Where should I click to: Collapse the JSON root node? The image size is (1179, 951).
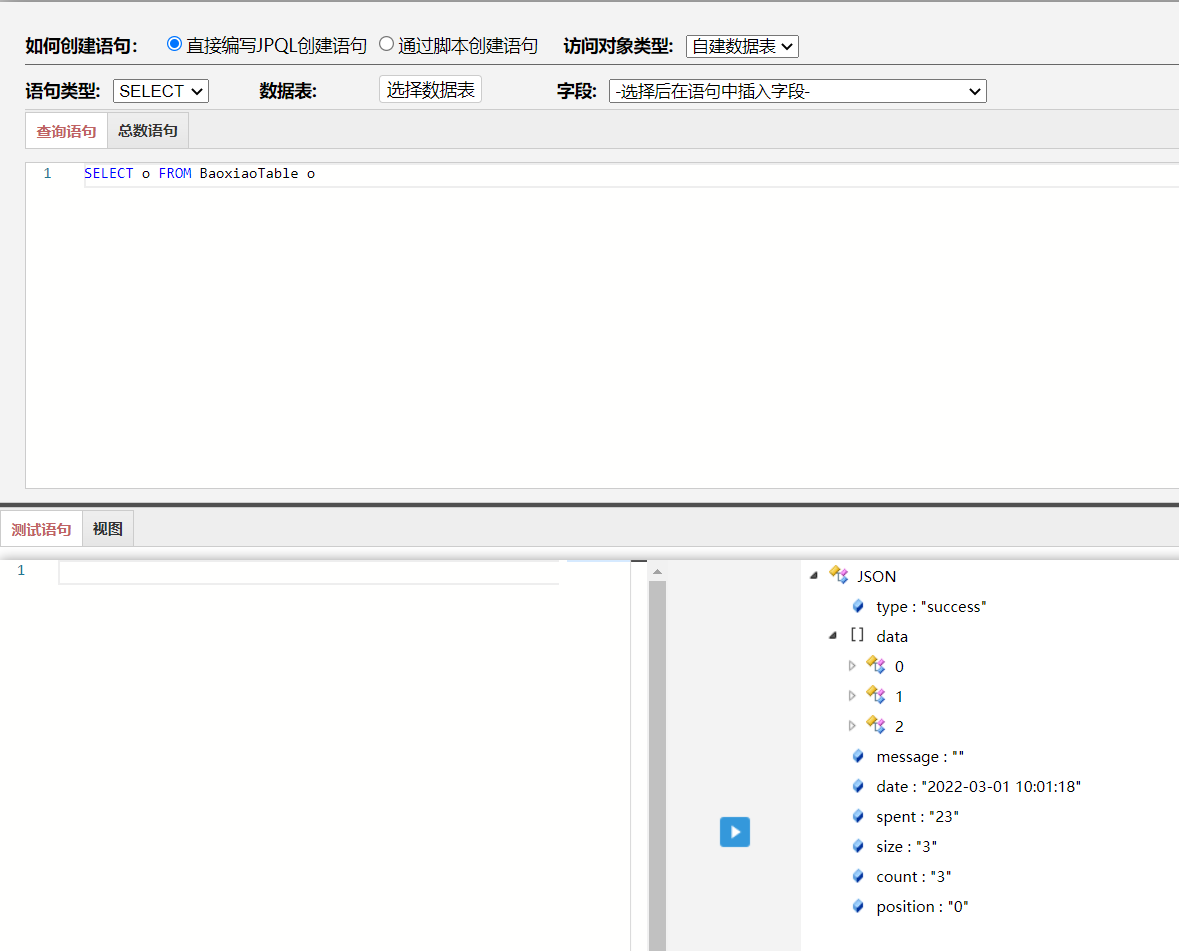[x=814, y=576]
